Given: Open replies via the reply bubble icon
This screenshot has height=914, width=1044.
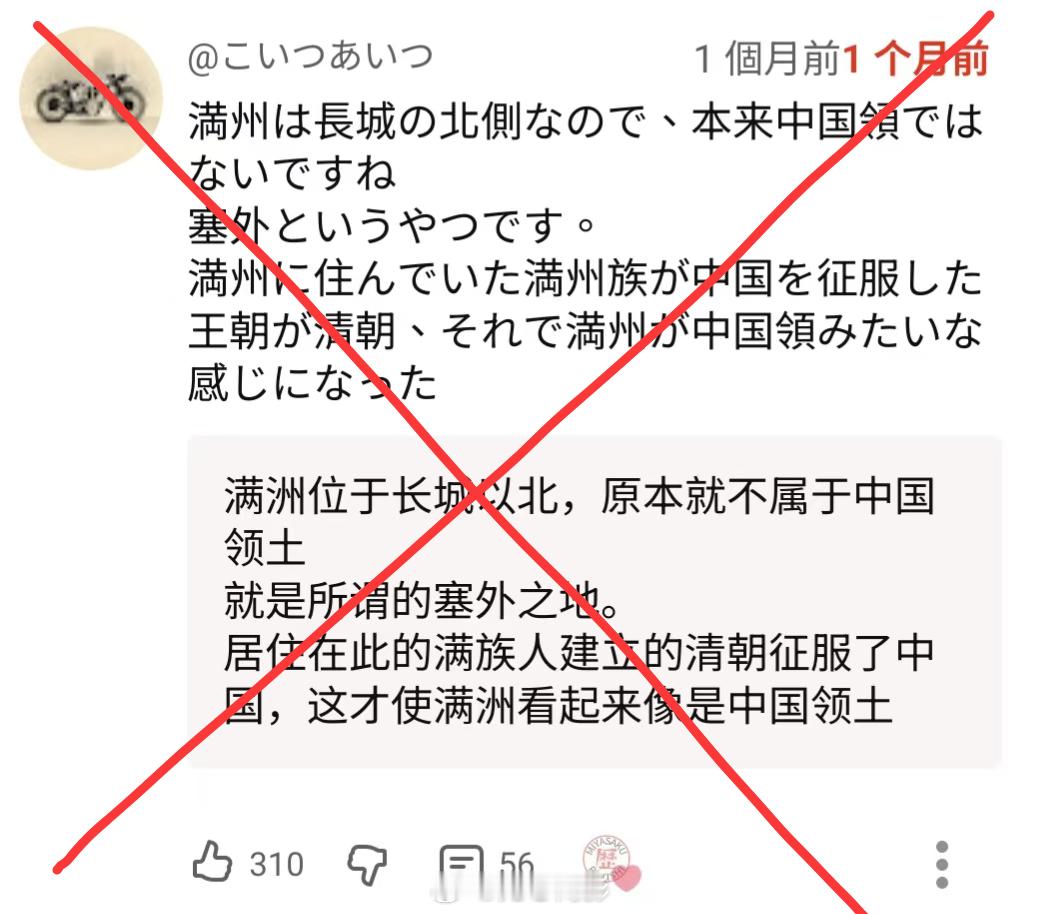Looking at the screenshot, I should [461, 864].
